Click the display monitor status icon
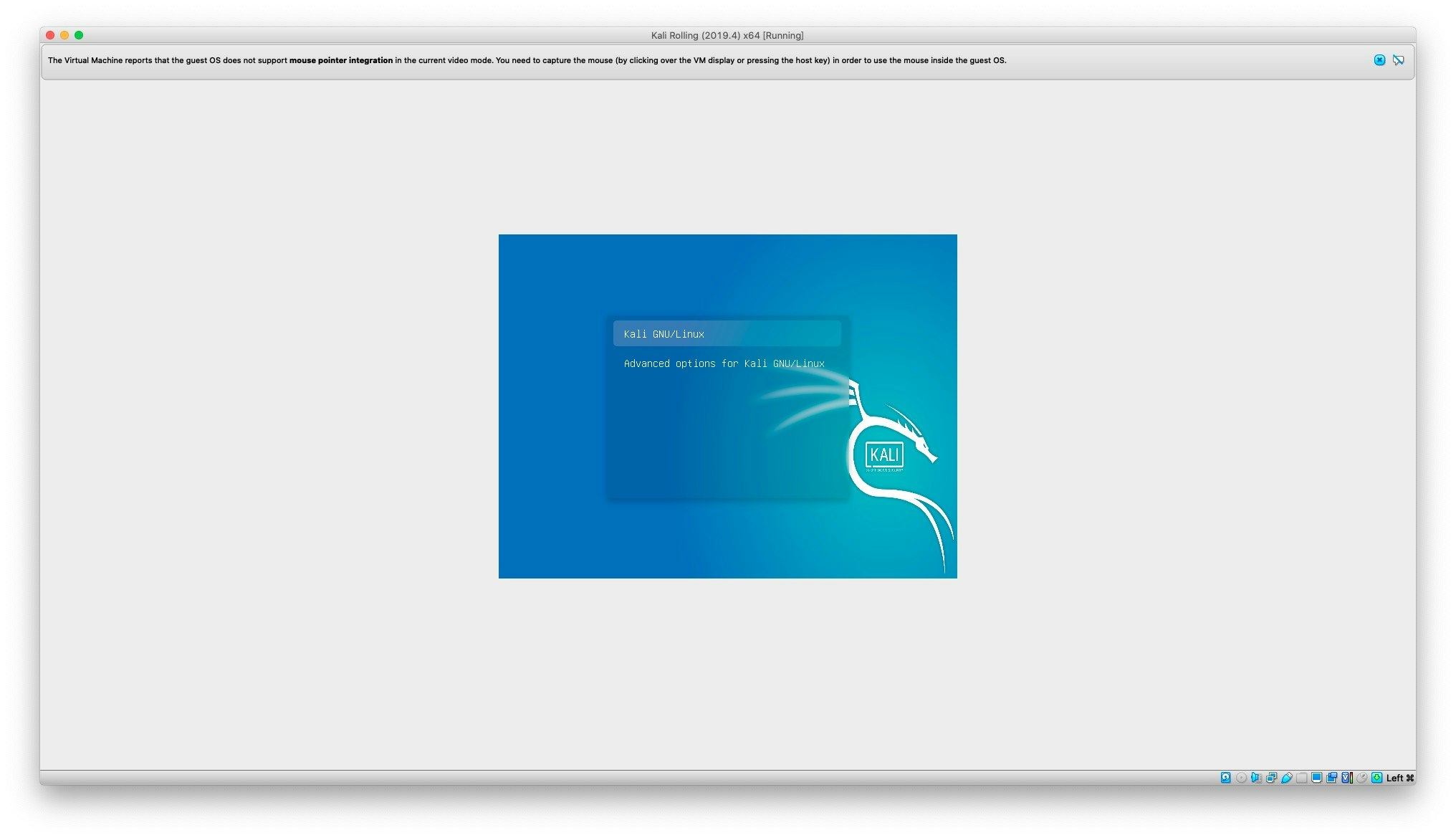The image size is (1456, 838). click(x=1316, y=778)
